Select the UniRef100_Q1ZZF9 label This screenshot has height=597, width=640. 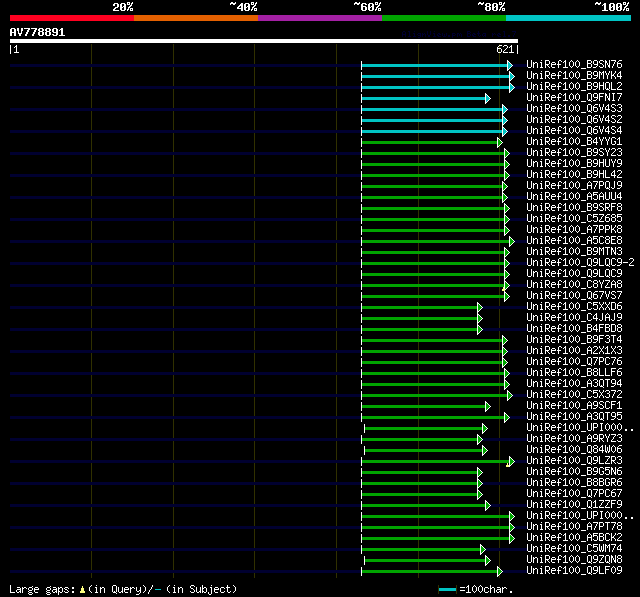point(574,505)
